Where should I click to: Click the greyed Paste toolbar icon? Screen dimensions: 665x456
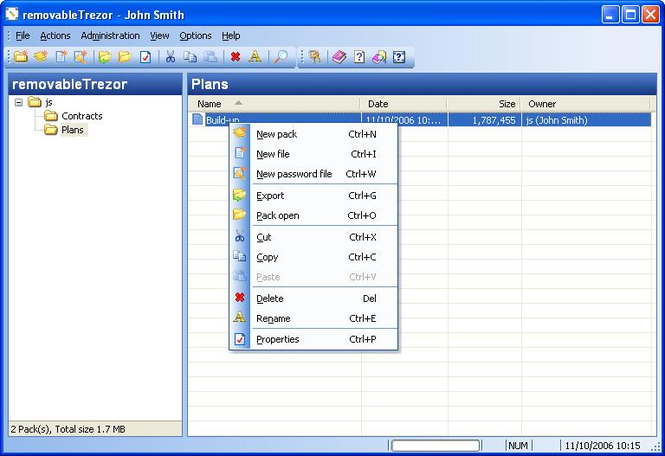[210, 56]
